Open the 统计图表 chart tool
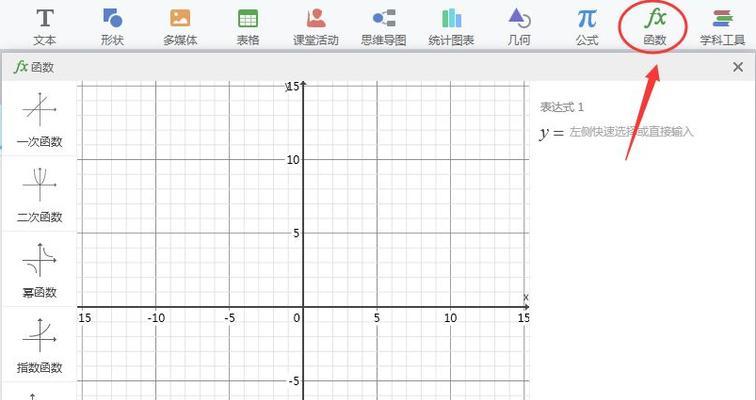 coord(451,27)
